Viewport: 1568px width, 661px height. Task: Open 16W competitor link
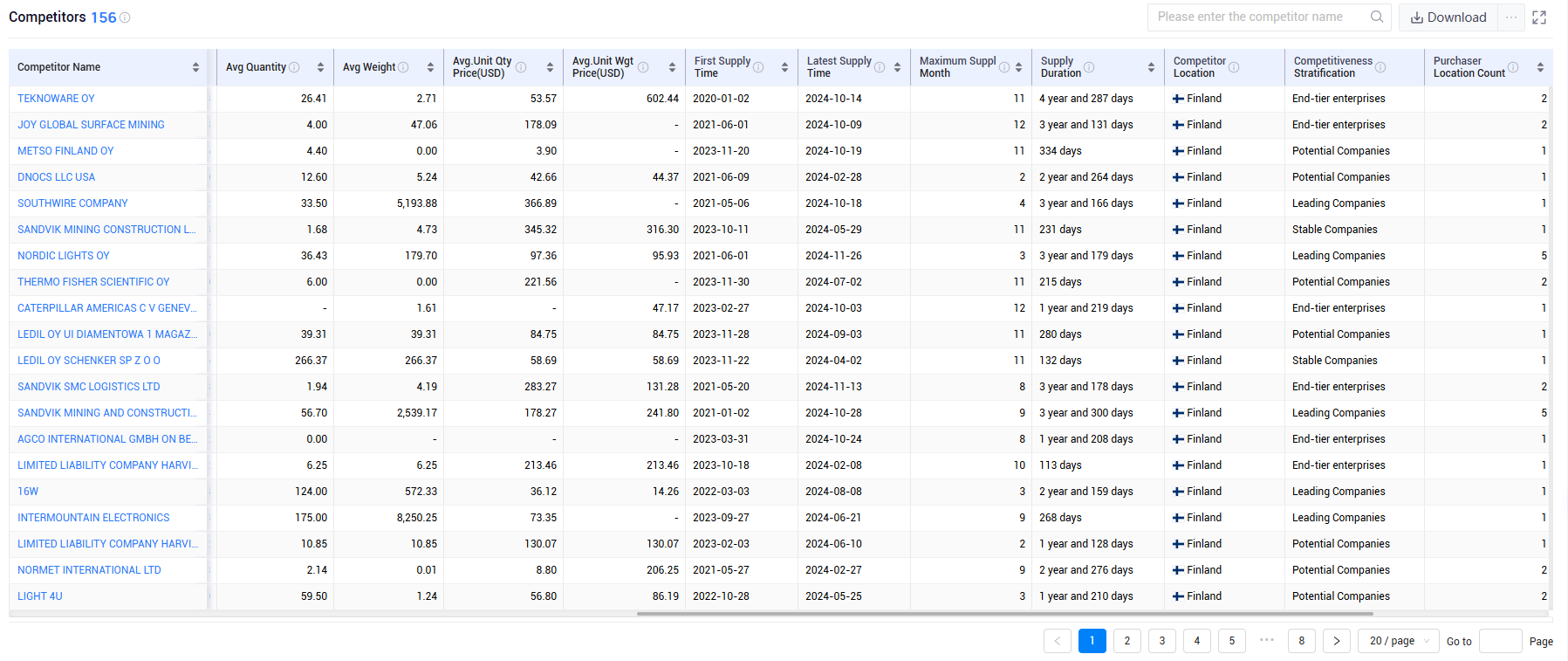pyautogui.click(x=28, y=492)
